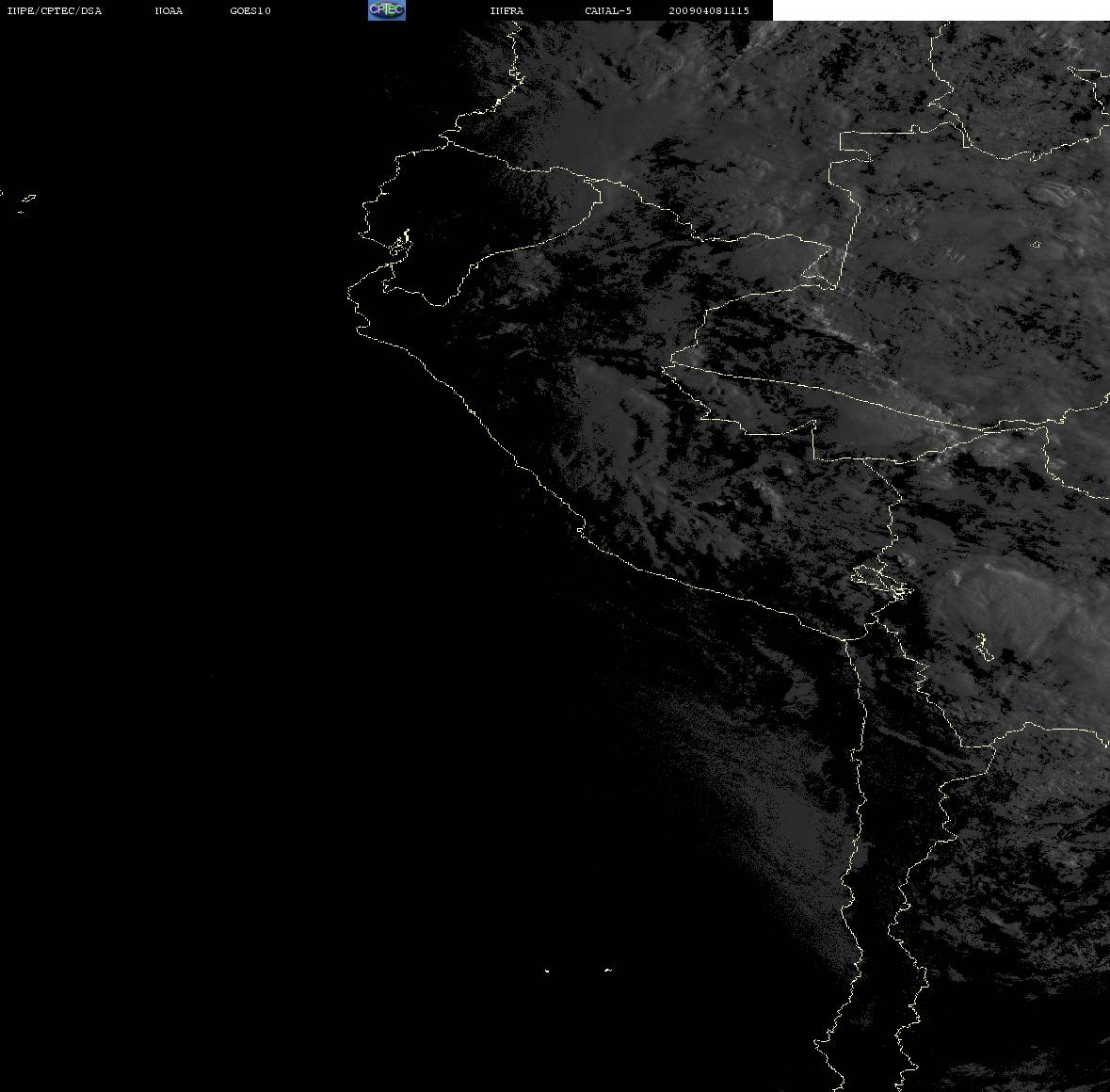Viewport: 1110px width, 1092px height.
Task: Click the NOAA label in header
Action: pos(169,10)
